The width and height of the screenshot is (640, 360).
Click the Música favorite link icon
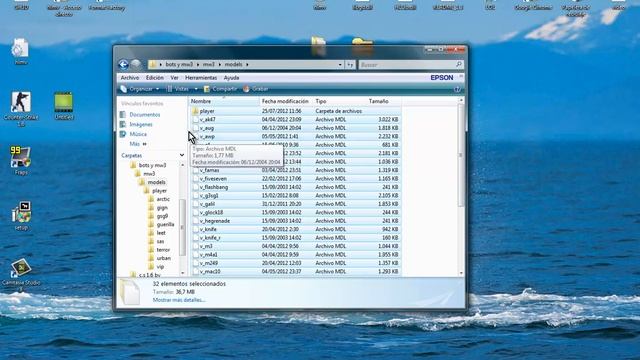123,134
